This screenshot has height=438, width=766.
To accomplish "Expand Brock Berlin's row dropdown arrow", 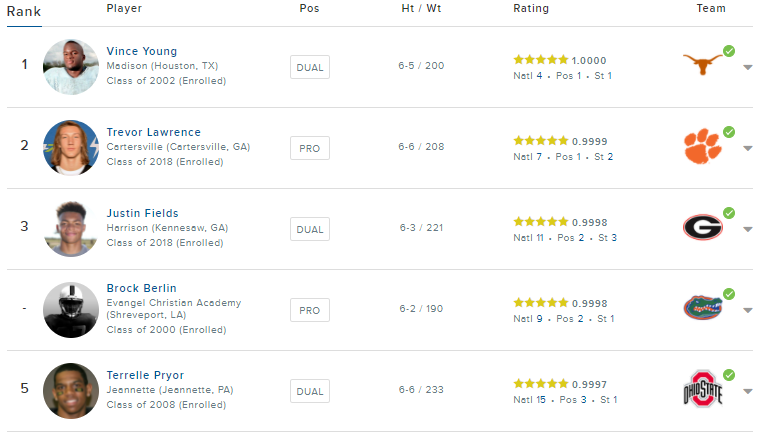I will (747, 311).
